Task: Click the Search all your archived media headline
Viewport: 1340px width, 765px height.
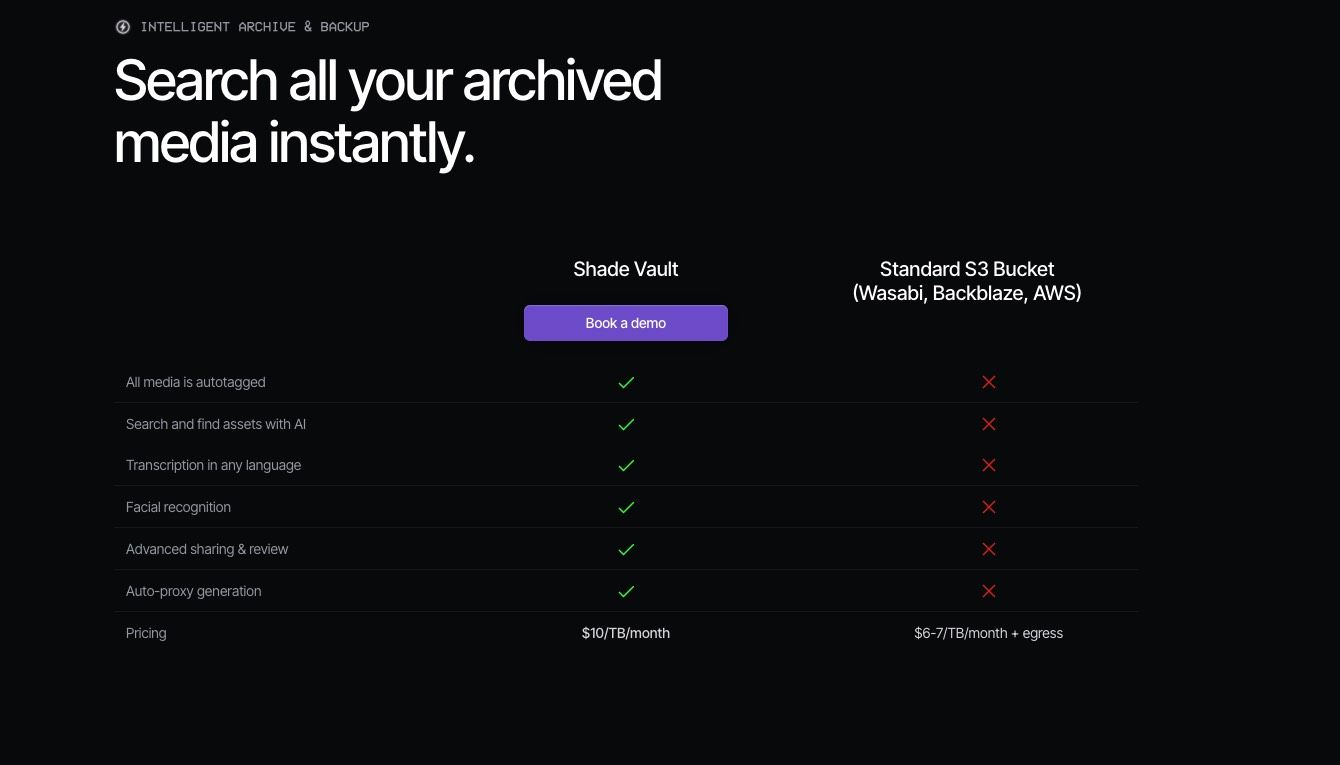Action: pyautogui.click(x=388, y=111)
